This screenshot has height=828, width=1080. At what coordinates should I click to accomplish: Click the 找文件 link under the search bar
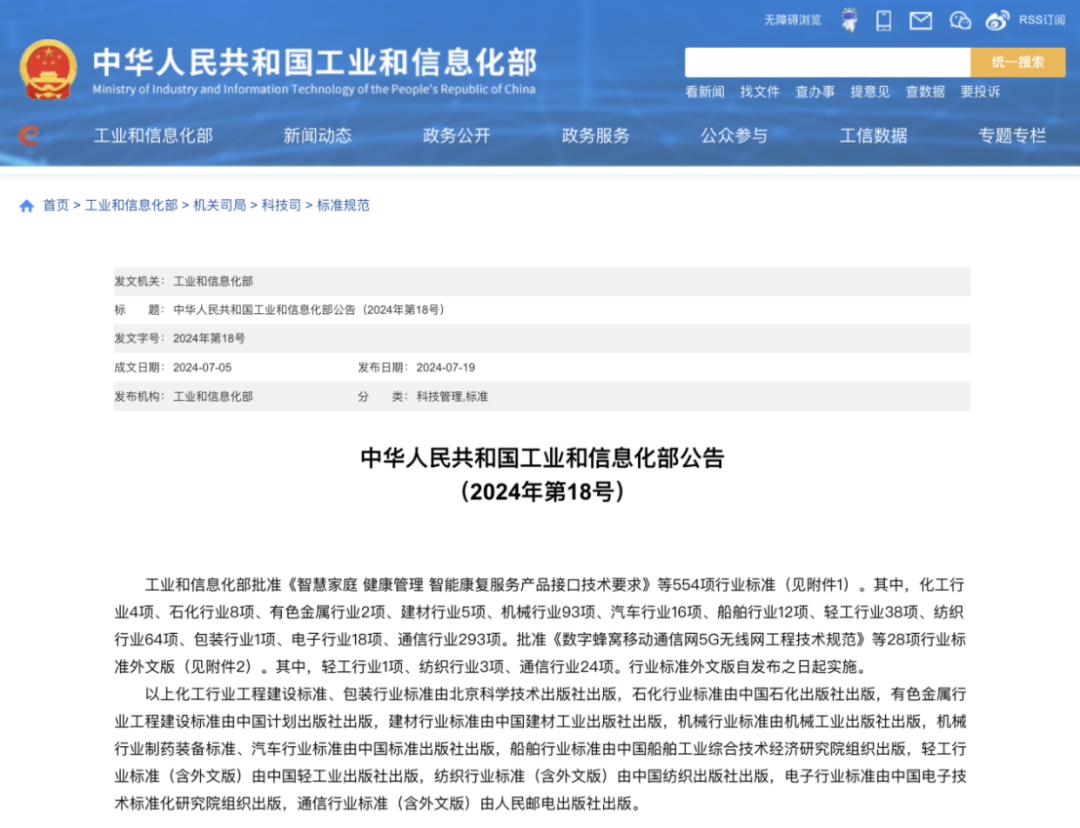[760, 92]
